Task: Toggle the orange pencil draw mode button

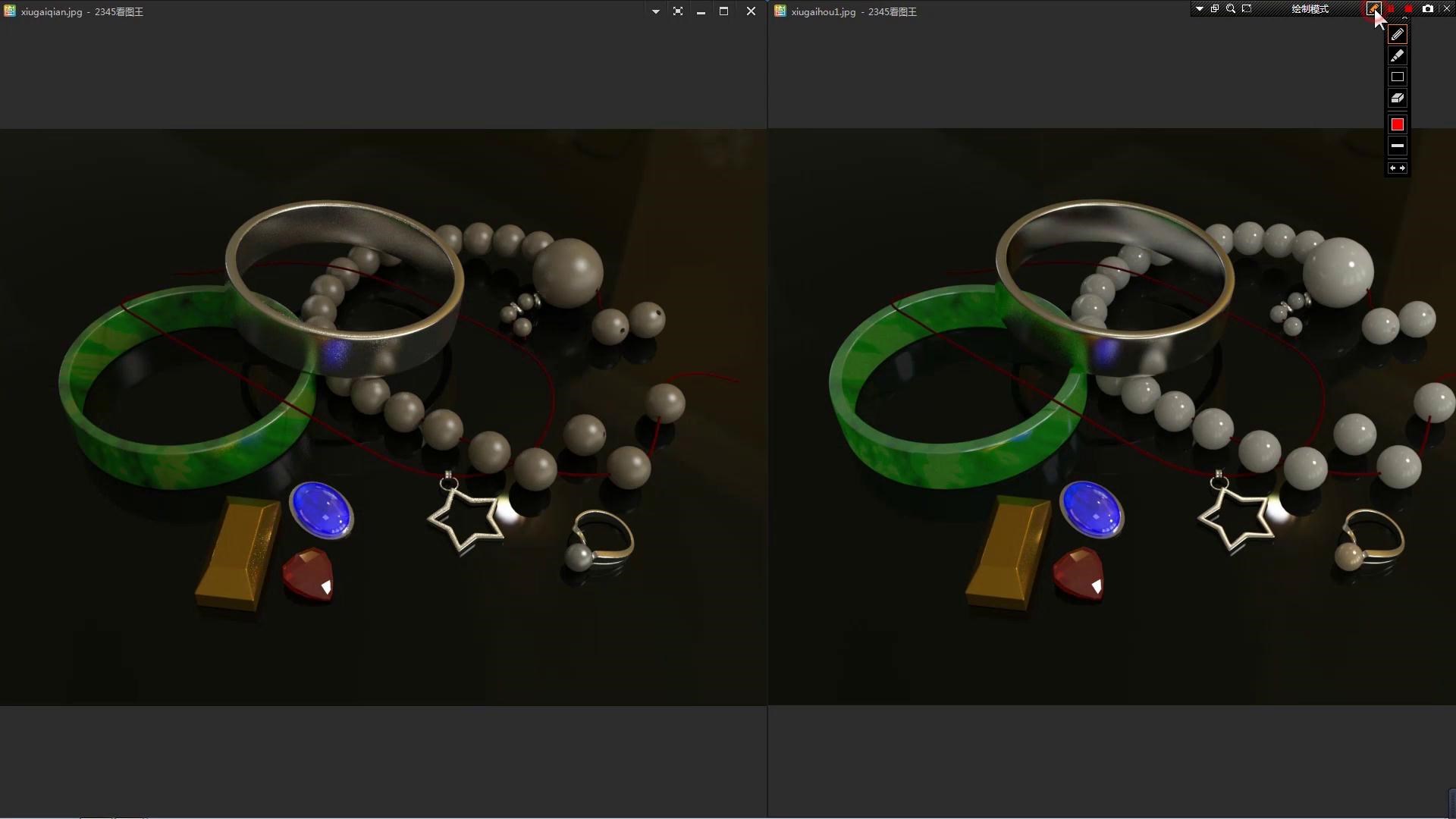Action: pos(1373,9)
